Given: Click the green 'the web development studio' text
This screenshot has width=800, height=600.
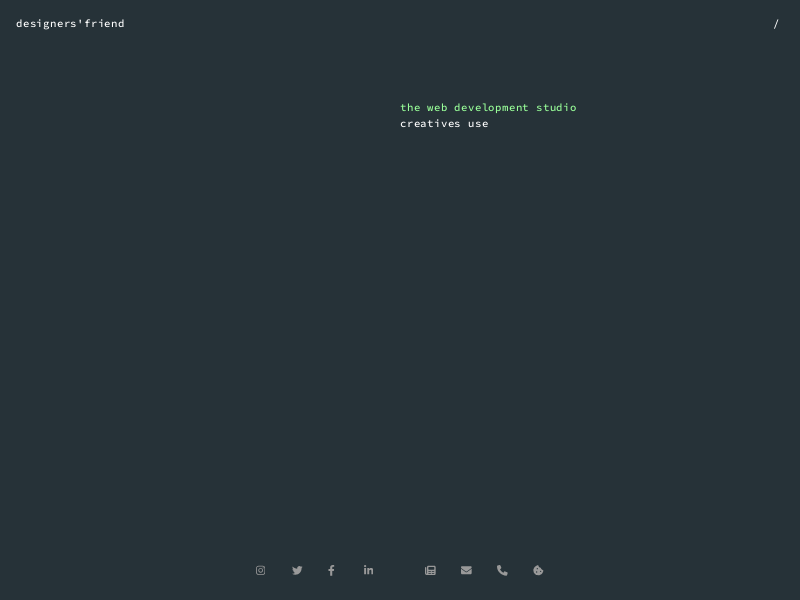Looking at the screenshot, I should (488, 108).
